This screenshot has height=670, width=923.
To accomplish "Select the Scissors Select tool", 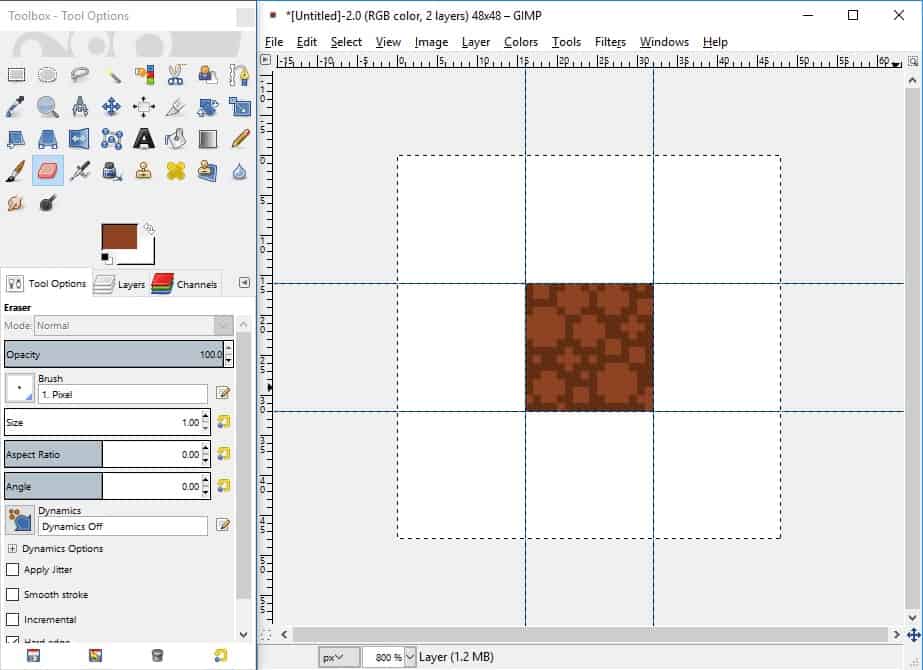I will click(x=175, y=75).
